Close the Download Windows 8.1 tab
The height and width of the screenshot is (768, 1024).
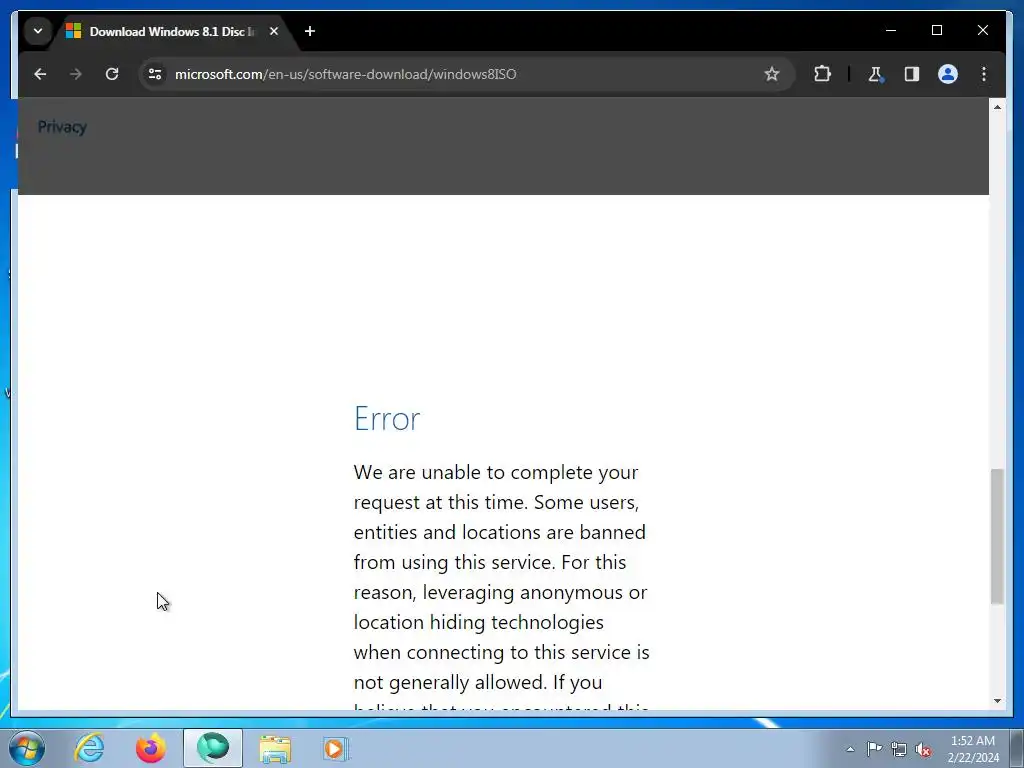click(x=274, y=31)
